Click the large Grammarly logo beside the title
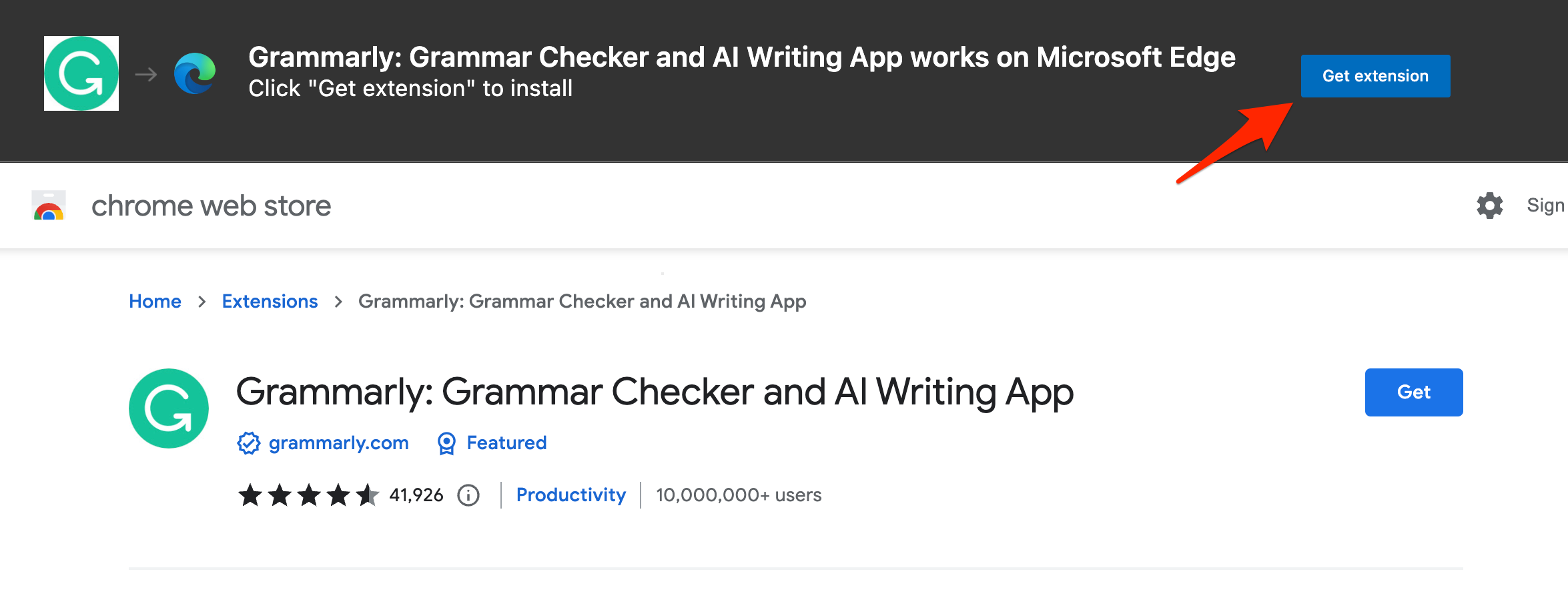The width and height of the screenshot is (1568, 598). click(x=169, y=408)
